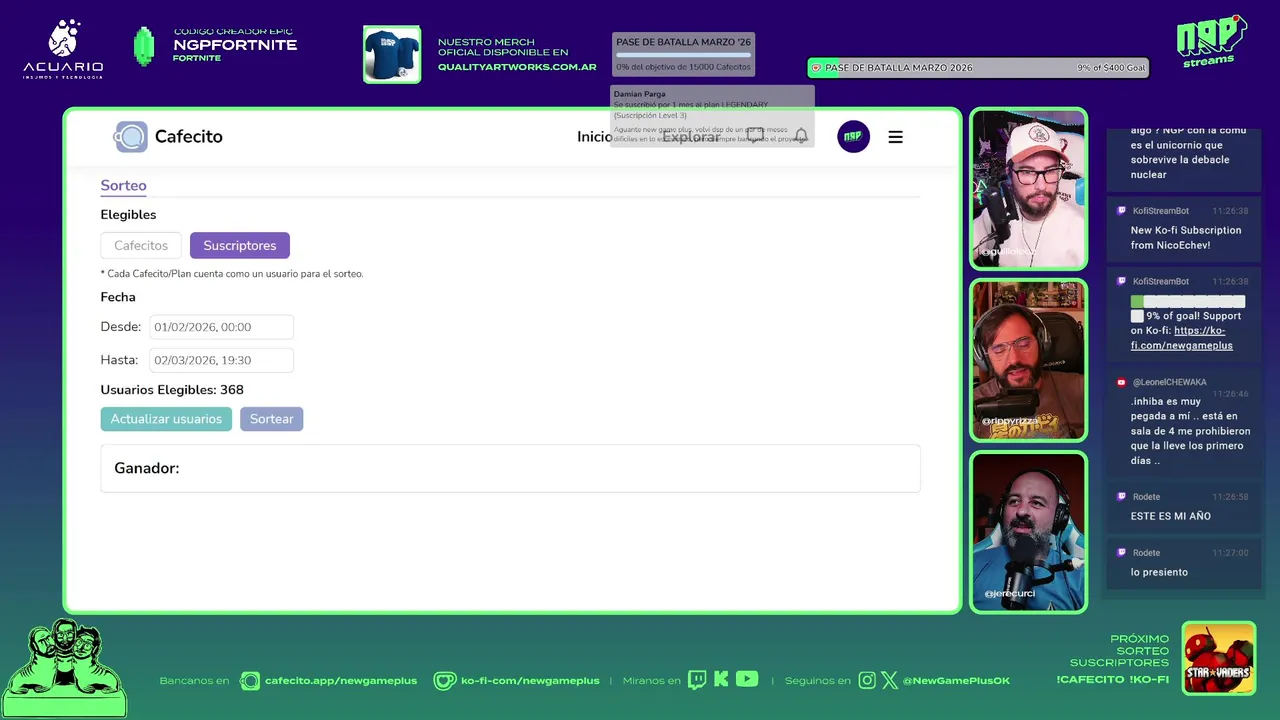This screenshot has width=1280, height=720.
Task: Click the Hasta date field
Action: 221,360
